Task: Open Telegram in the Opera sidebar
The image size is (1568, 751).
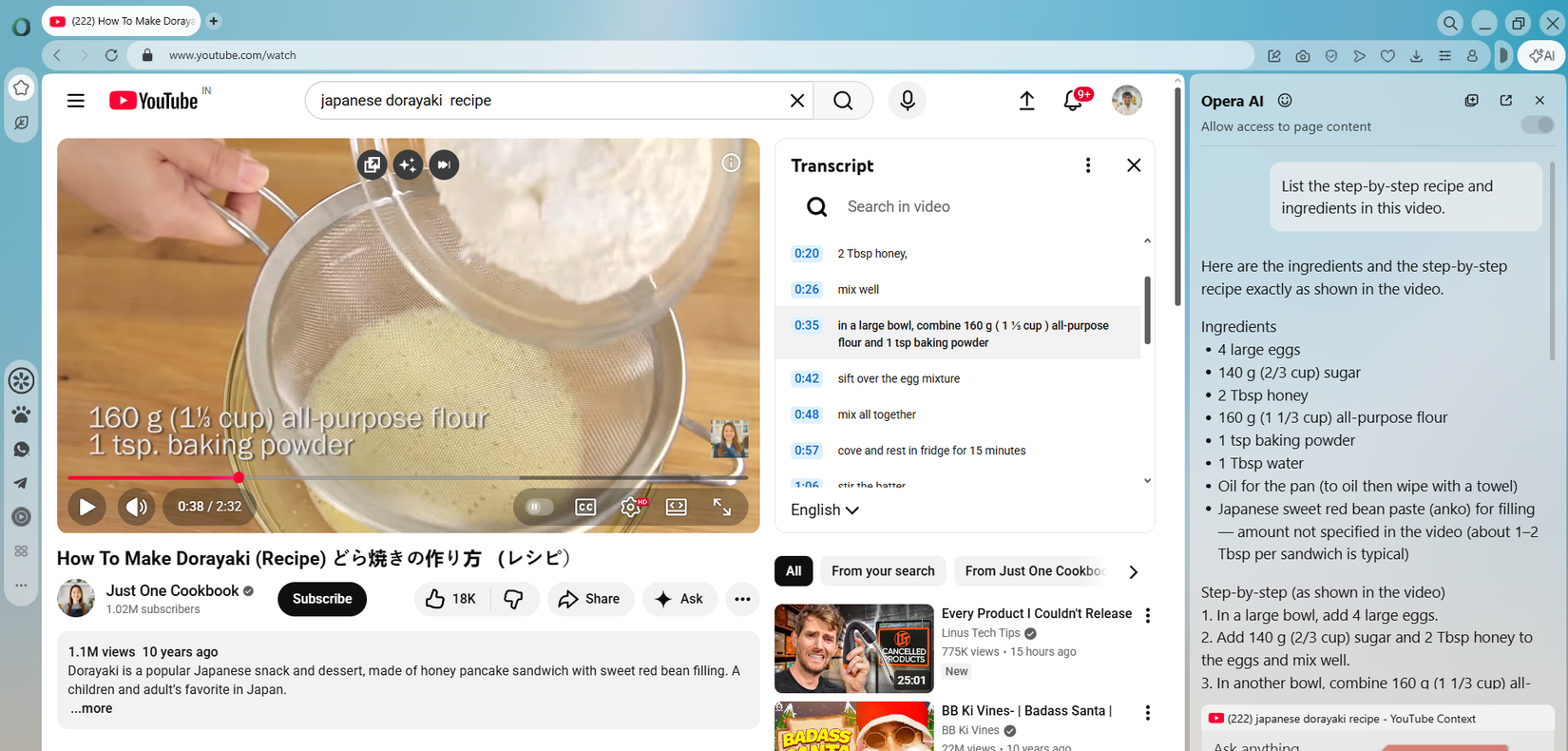Action: [x=21, y=483]
